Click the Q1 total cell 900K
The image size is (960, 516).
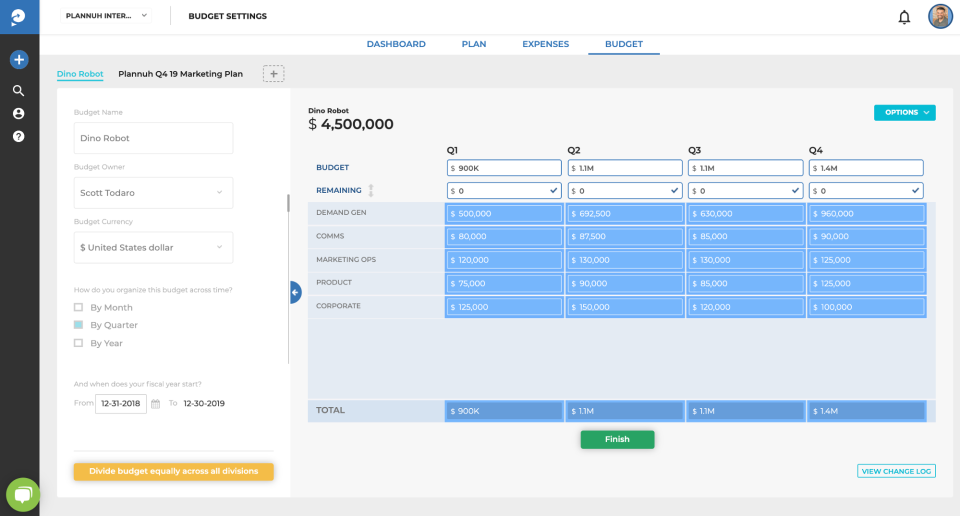(504, 411)
